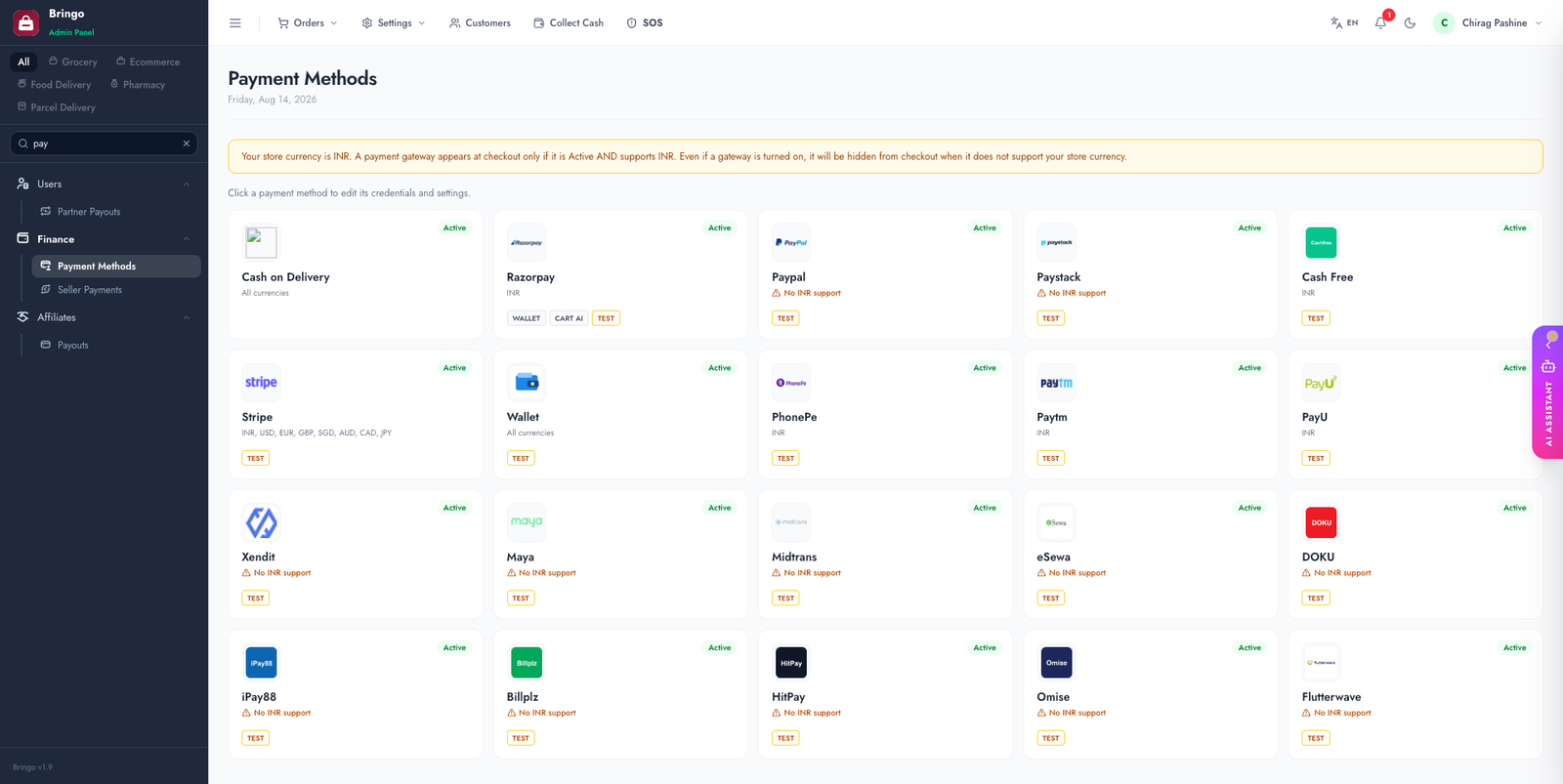Viewport: 1563px width, 784px height.
Task: Click the Maya logo icon
Action: point(527,522)
